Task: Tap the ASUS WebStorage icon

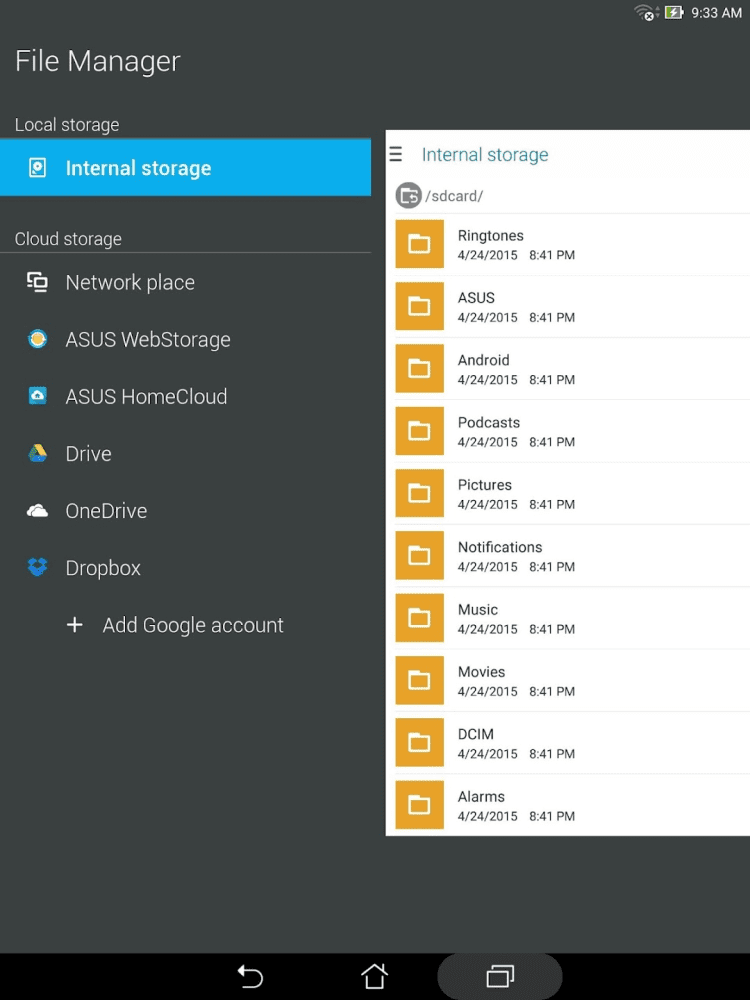Action: coord(37,340)
